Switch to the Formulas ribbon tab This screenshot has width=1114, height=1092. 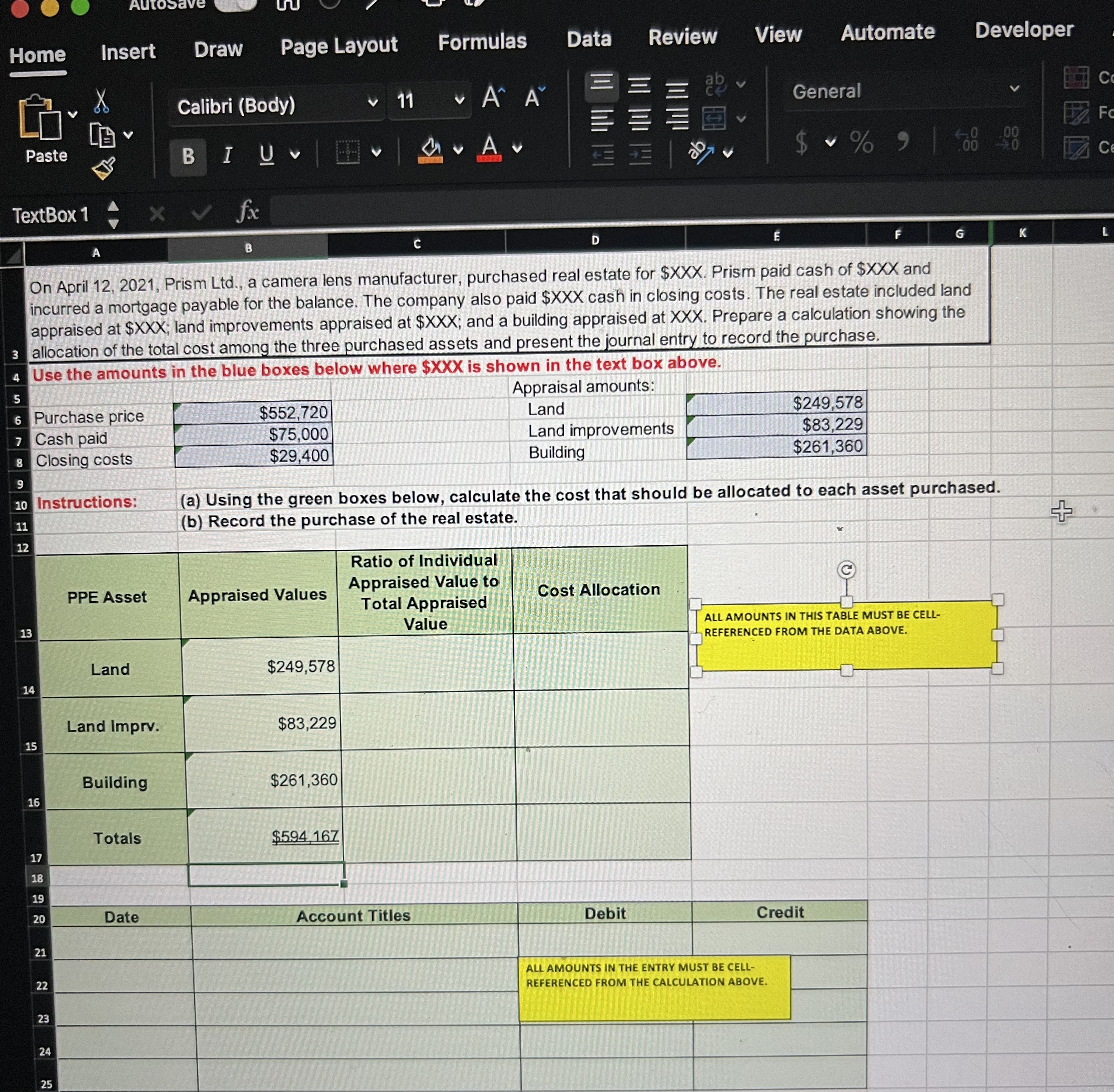[x=482, y=42]
